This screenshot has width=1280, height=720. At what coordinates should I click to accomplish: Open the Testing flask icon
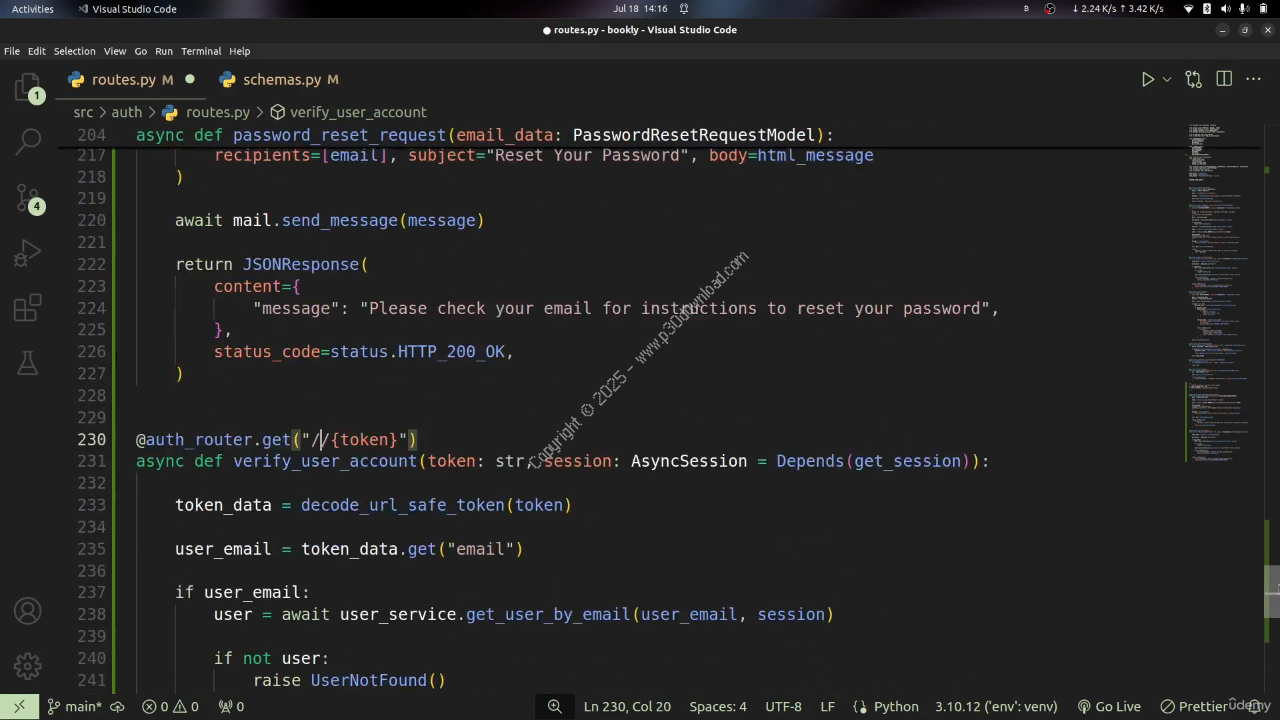pyautogui.click(x=28, y=363)
